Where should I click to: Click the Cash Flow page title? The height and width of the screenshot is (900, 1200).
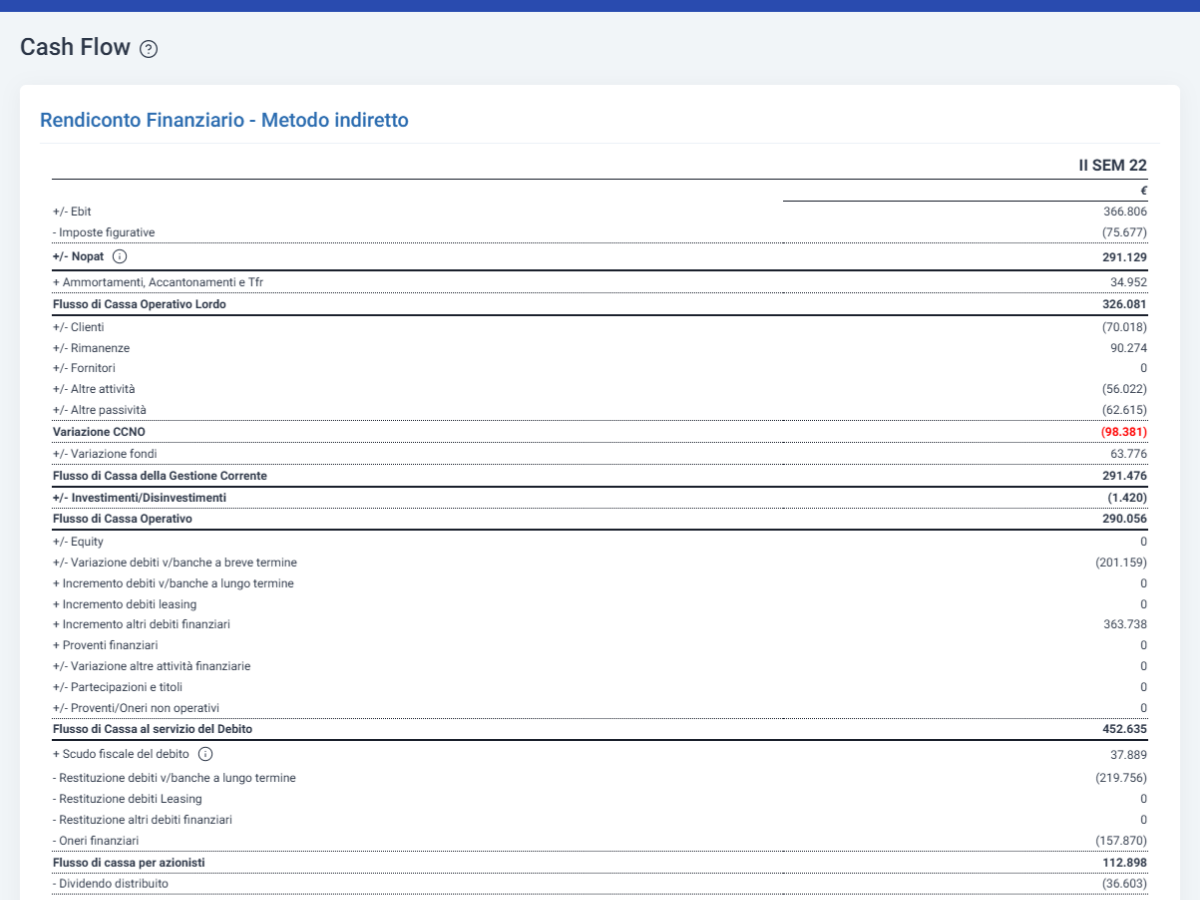pyautogui.click(x=76, y=47)
